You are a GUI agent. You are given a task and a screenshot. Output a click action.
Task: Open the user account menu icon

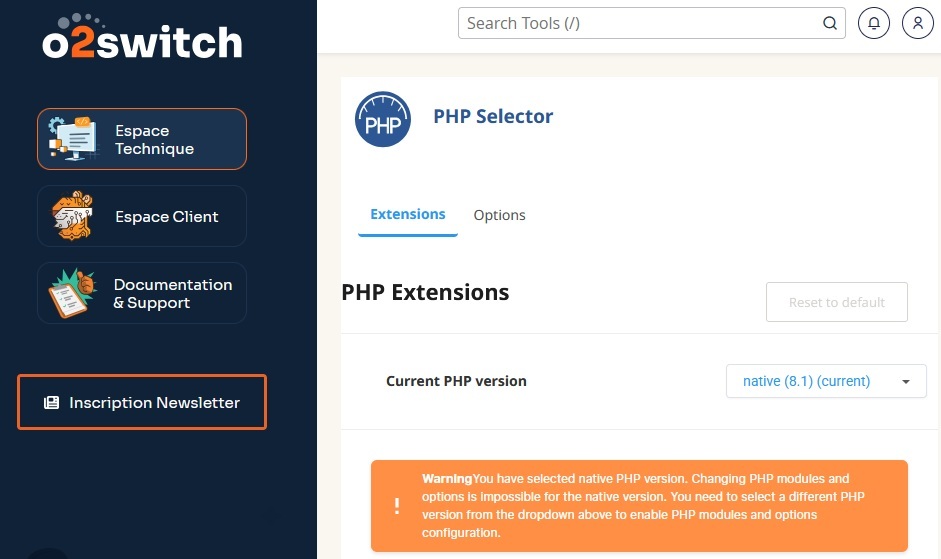(917, 23)
